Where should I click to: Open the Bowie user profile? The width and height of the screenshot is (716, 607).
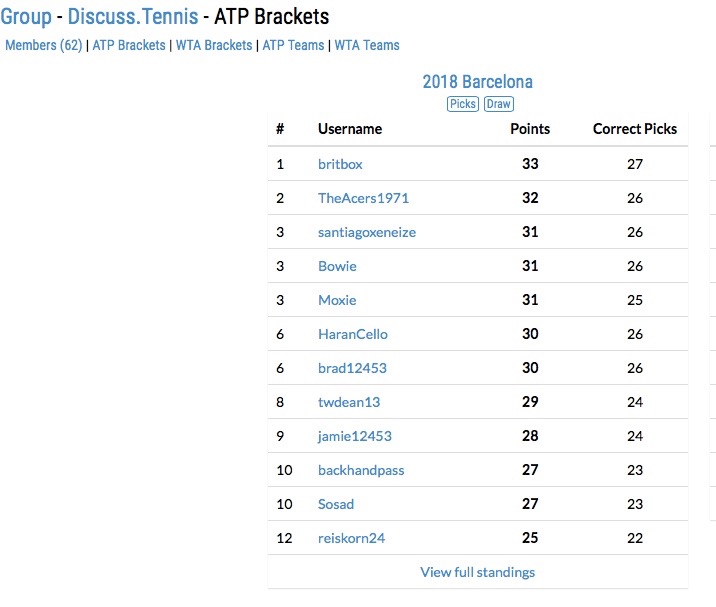pos(337,266)
